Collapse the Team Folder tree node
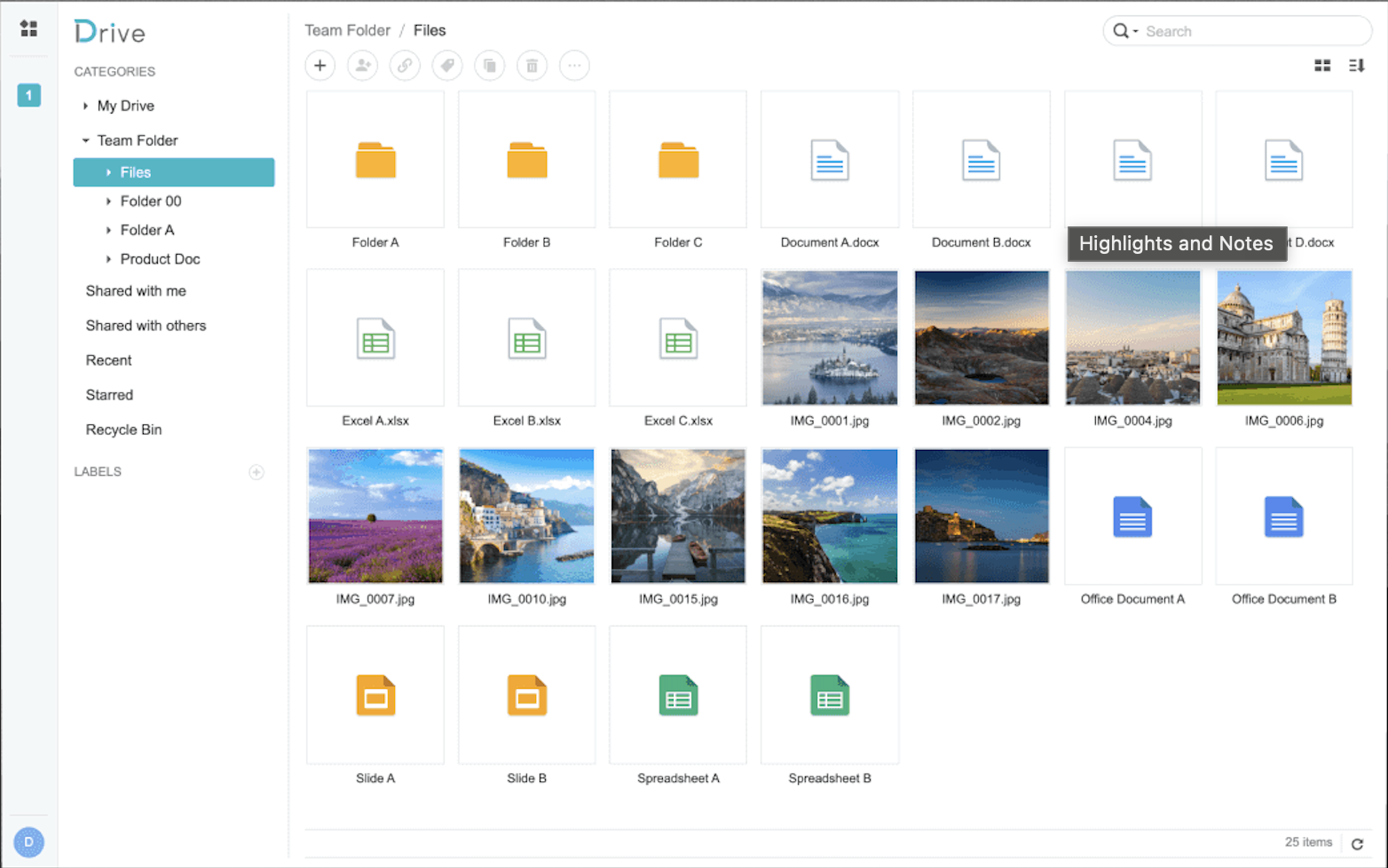Viewport: 1388px width, 868px height. click(x=85, y=140)
